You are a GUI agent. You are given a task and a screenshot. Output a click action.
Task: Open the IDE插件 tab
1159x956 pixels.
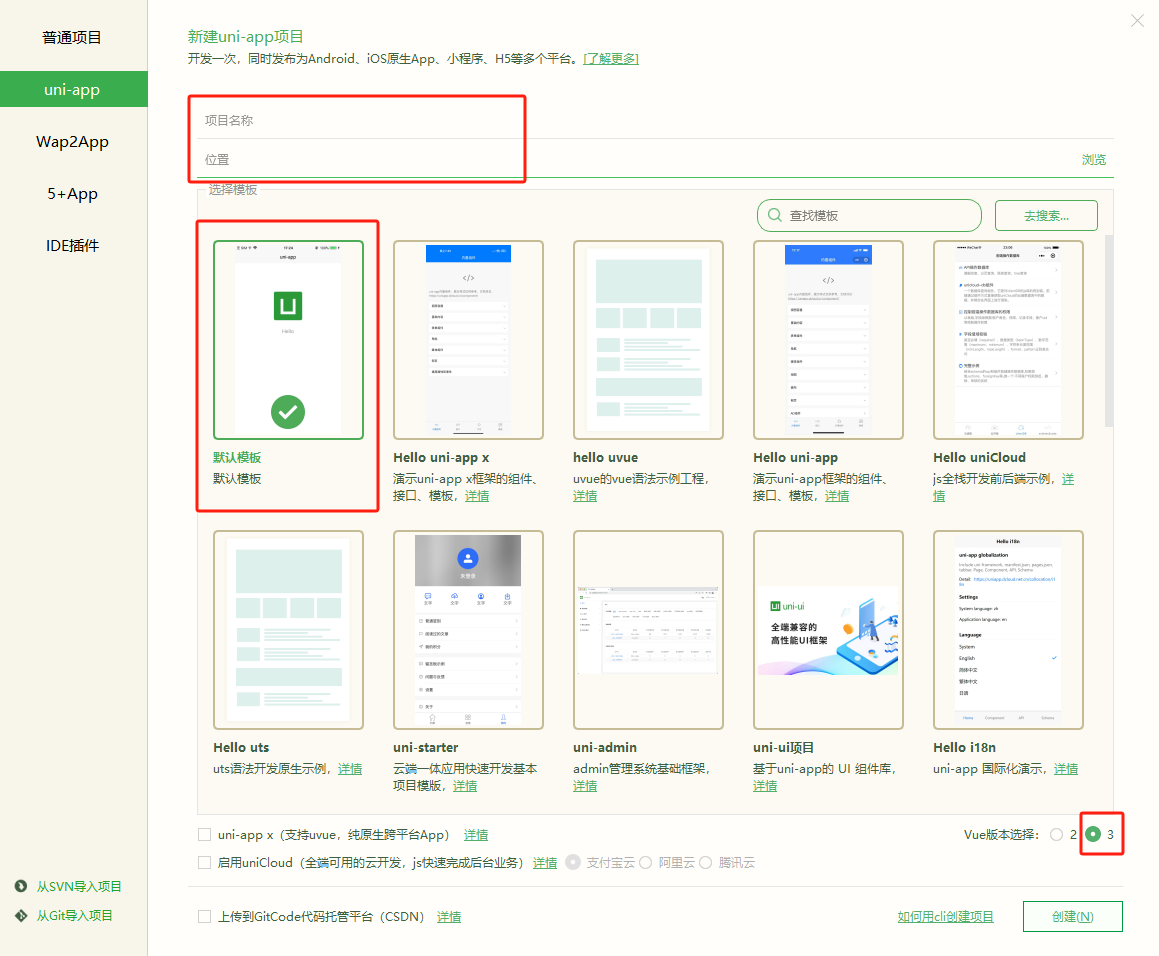72,245
